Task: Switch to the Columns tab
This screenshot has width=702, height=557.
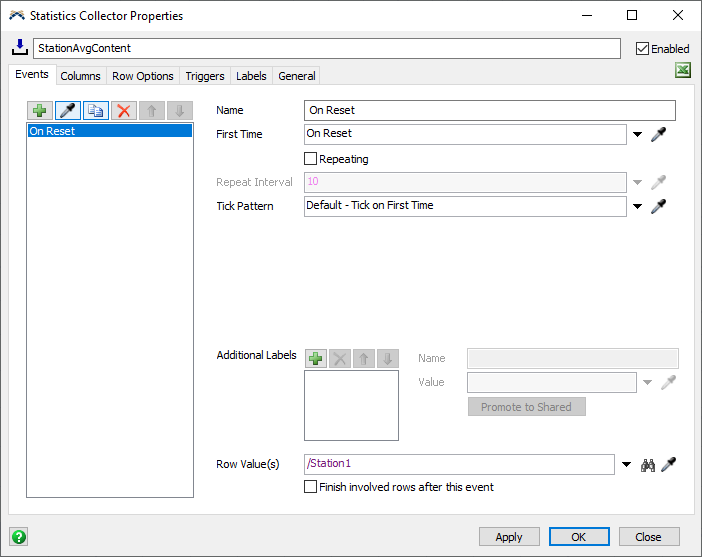Action: coord(80,76)
